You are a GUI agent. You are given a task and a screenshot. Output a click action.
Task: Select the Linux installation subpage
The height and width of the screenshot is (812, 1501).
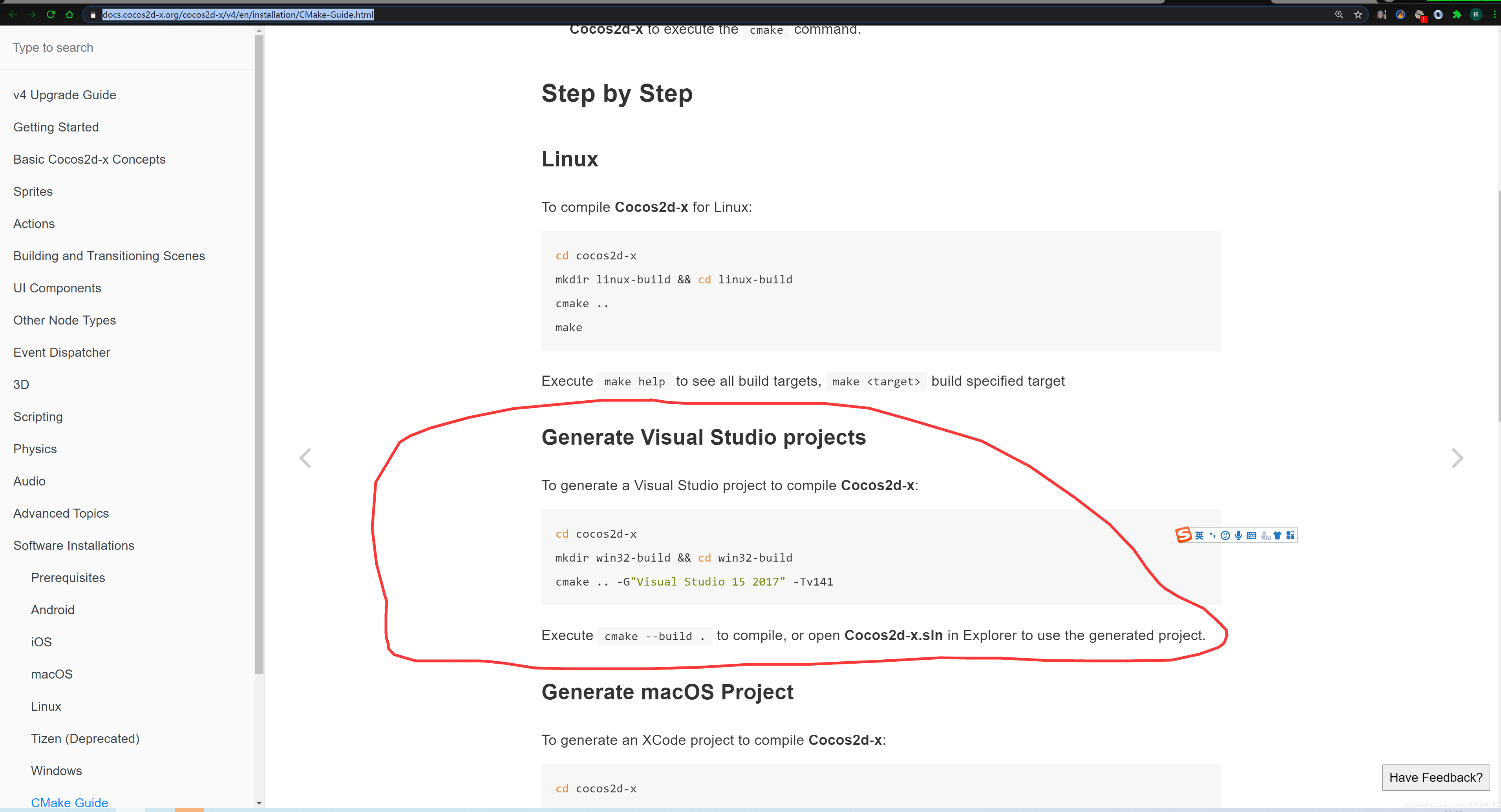point(46,706)
